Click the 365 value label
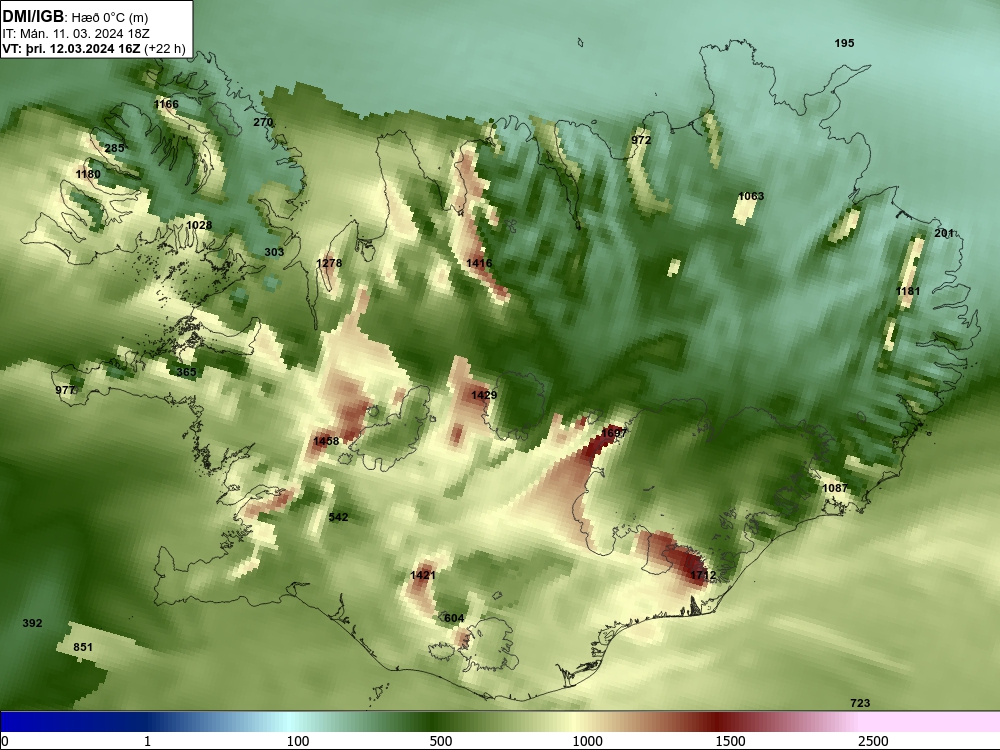This screenshot has height=750, width=1000. pyautogui.click(x=187, y=372)
